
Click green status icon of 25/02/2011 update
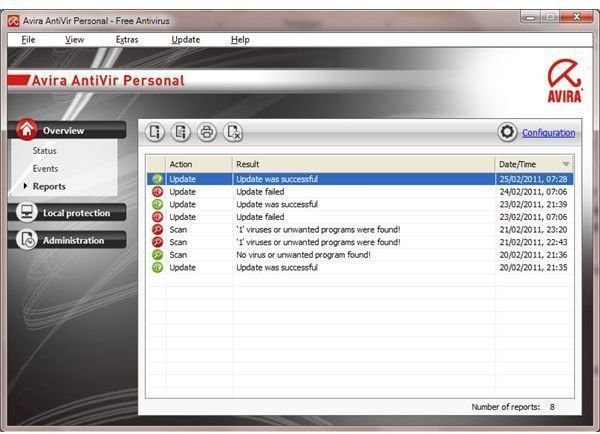point(157,179)
